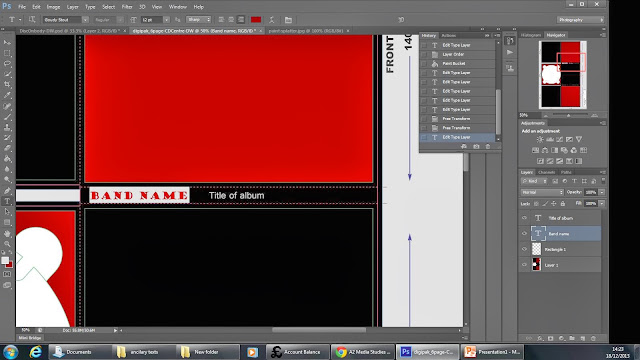The image size is (640, 360).
Task: Toggle text orientation icon in options bar
Action: (x=32, y=20)
